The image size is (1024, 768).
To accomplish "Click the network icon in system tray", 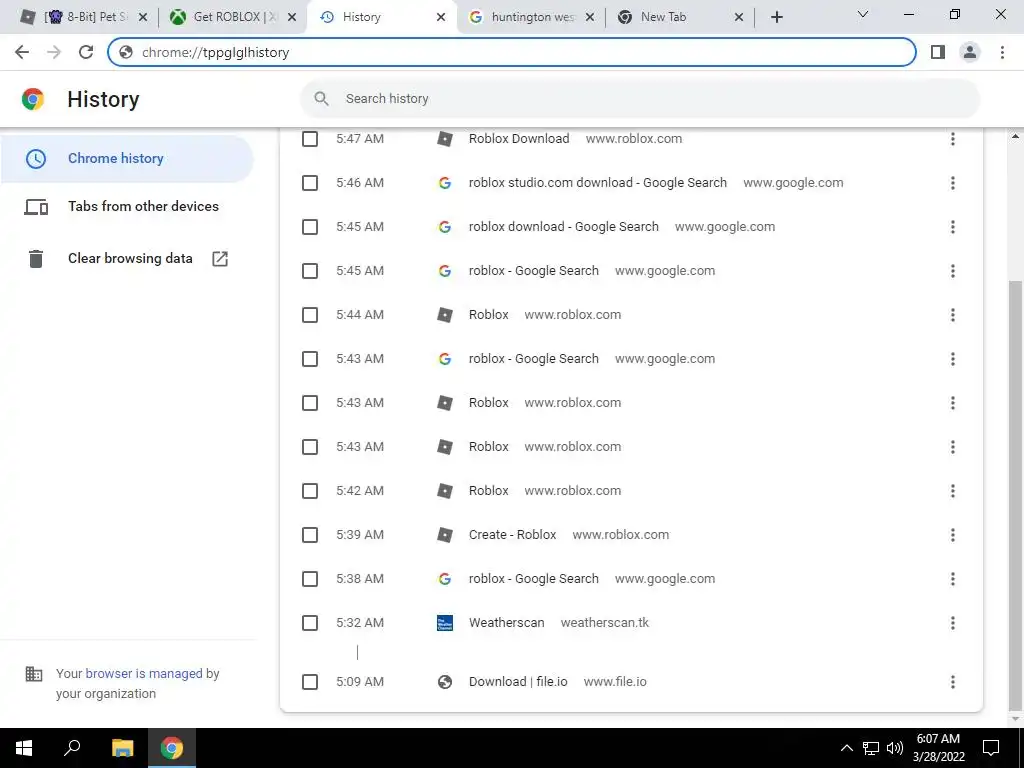I will 871,748.
